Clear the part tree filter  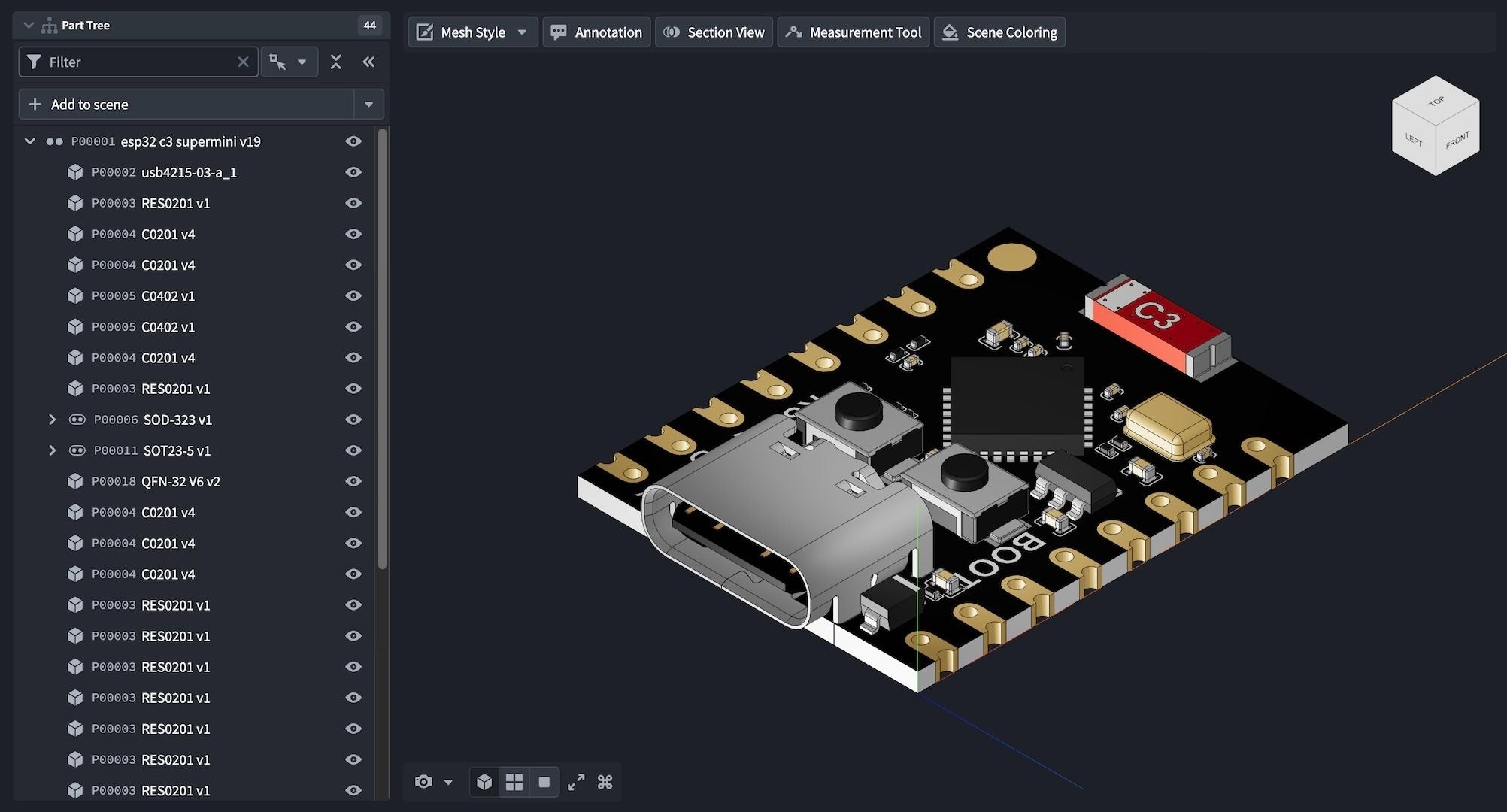(x=243, y=62)
